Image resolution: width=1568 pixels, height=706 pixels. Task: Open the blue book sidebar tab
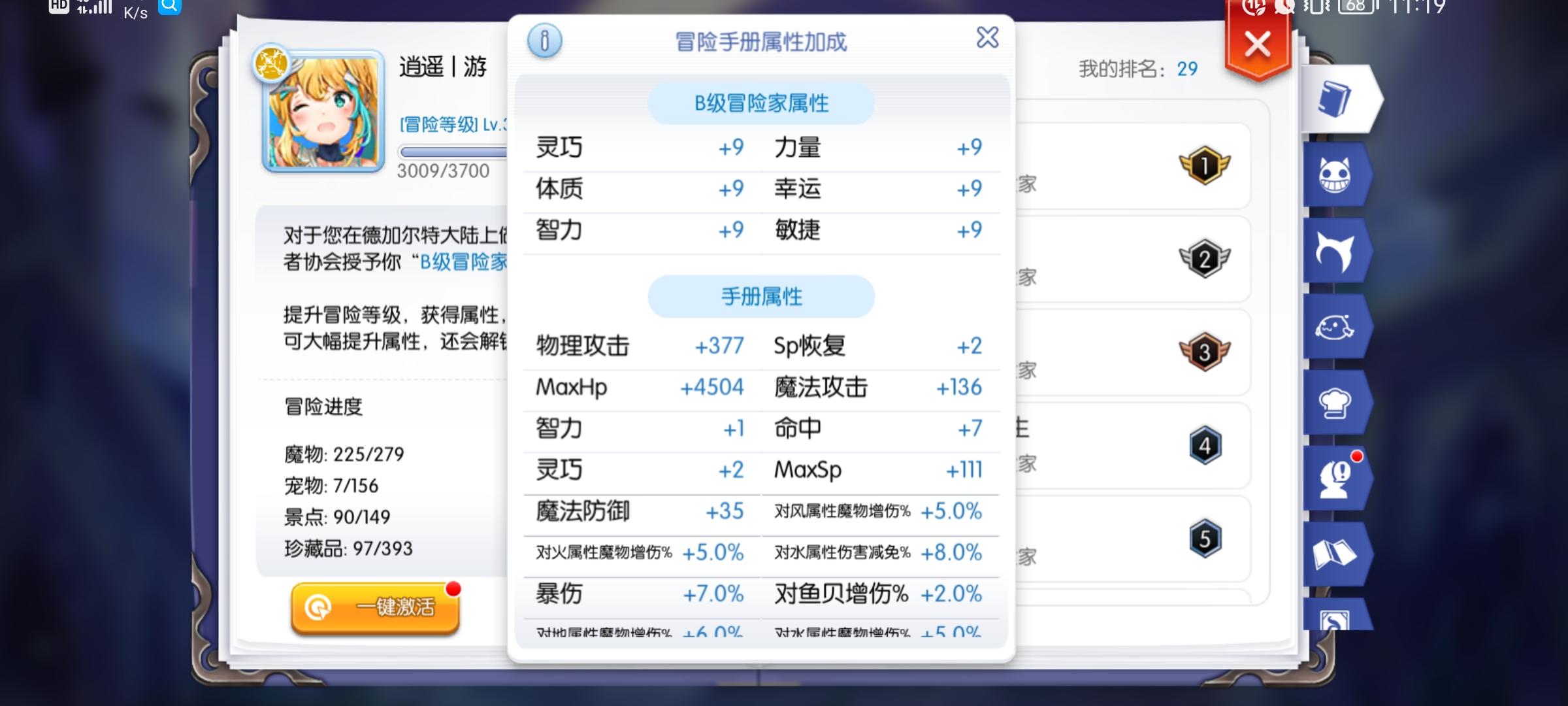click(1335, 101)
